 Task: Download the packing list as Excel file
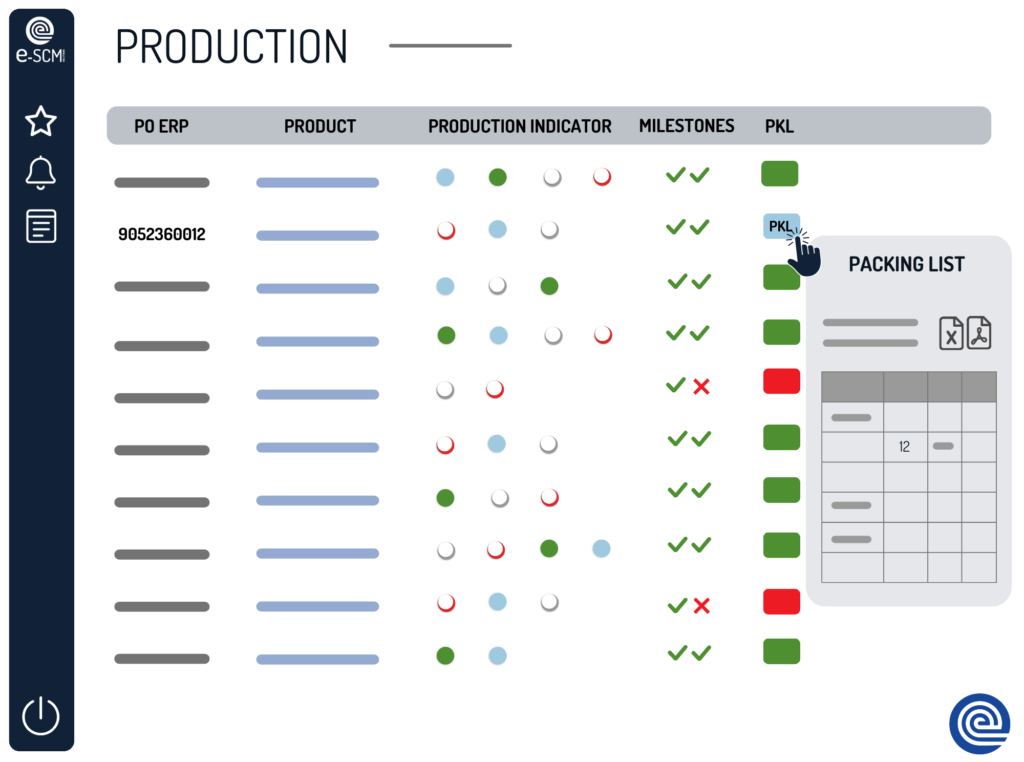point(951,333)
